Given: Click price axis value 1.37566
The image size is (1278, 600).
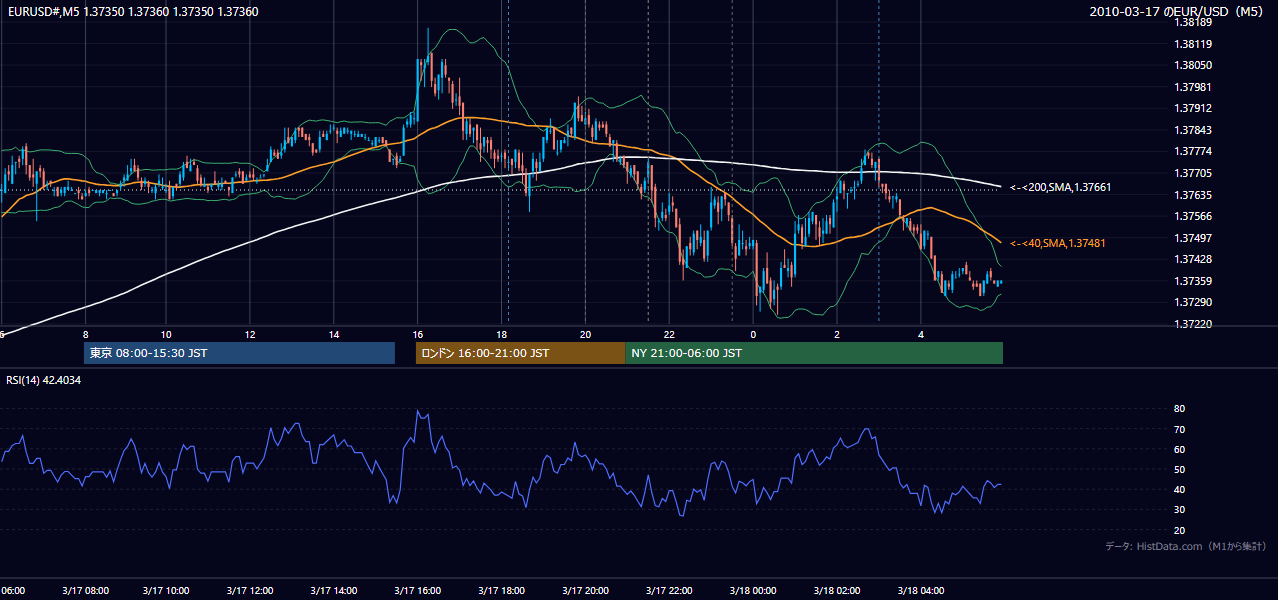Looking at the screenshot, I should tap(1195, 216).
